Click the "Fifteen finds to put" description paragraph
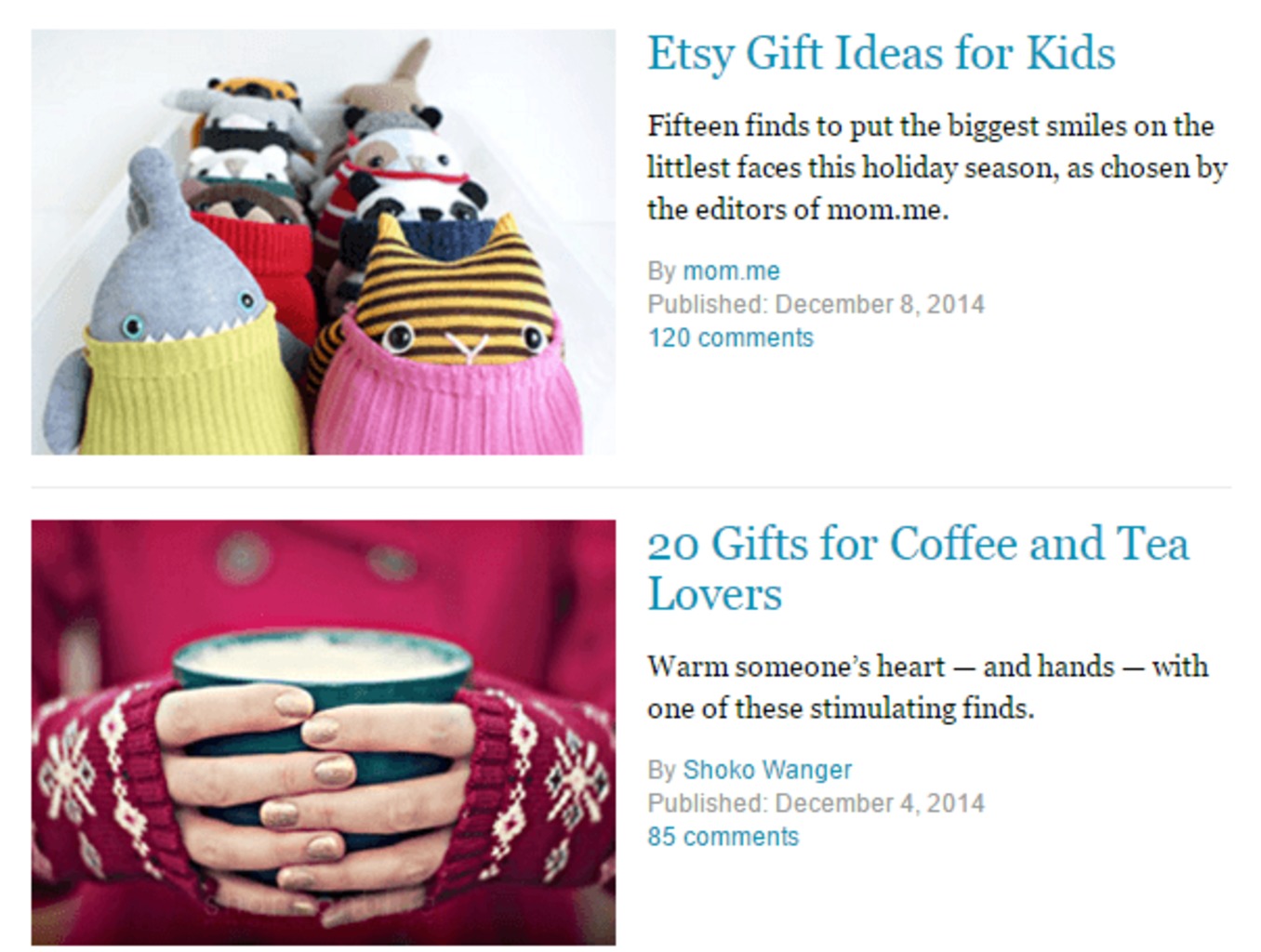1261x952 pixels. [x=937, y=167]
